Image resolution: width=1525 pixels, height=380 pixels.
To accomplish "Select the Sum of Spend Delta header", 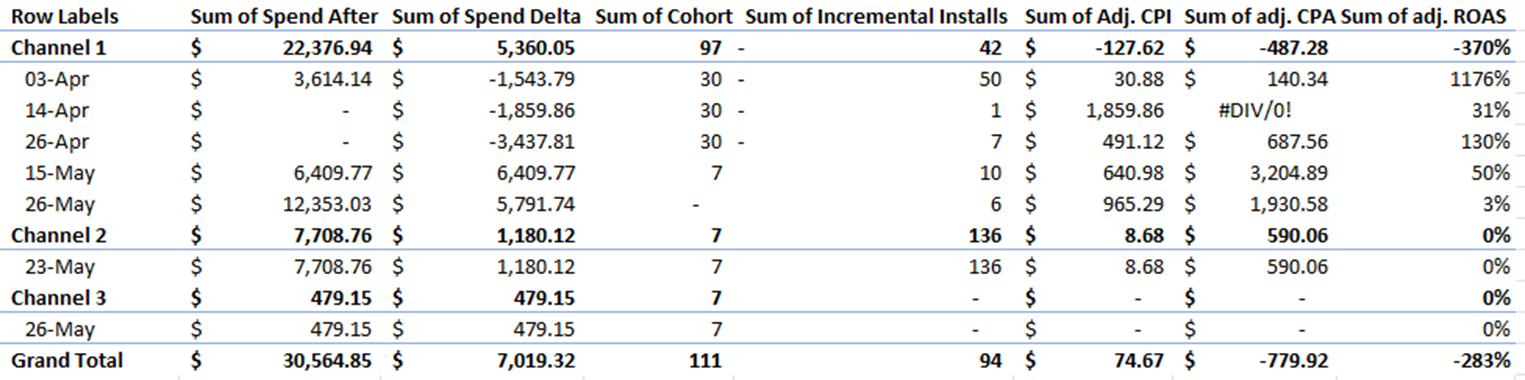I will (484, 17).
